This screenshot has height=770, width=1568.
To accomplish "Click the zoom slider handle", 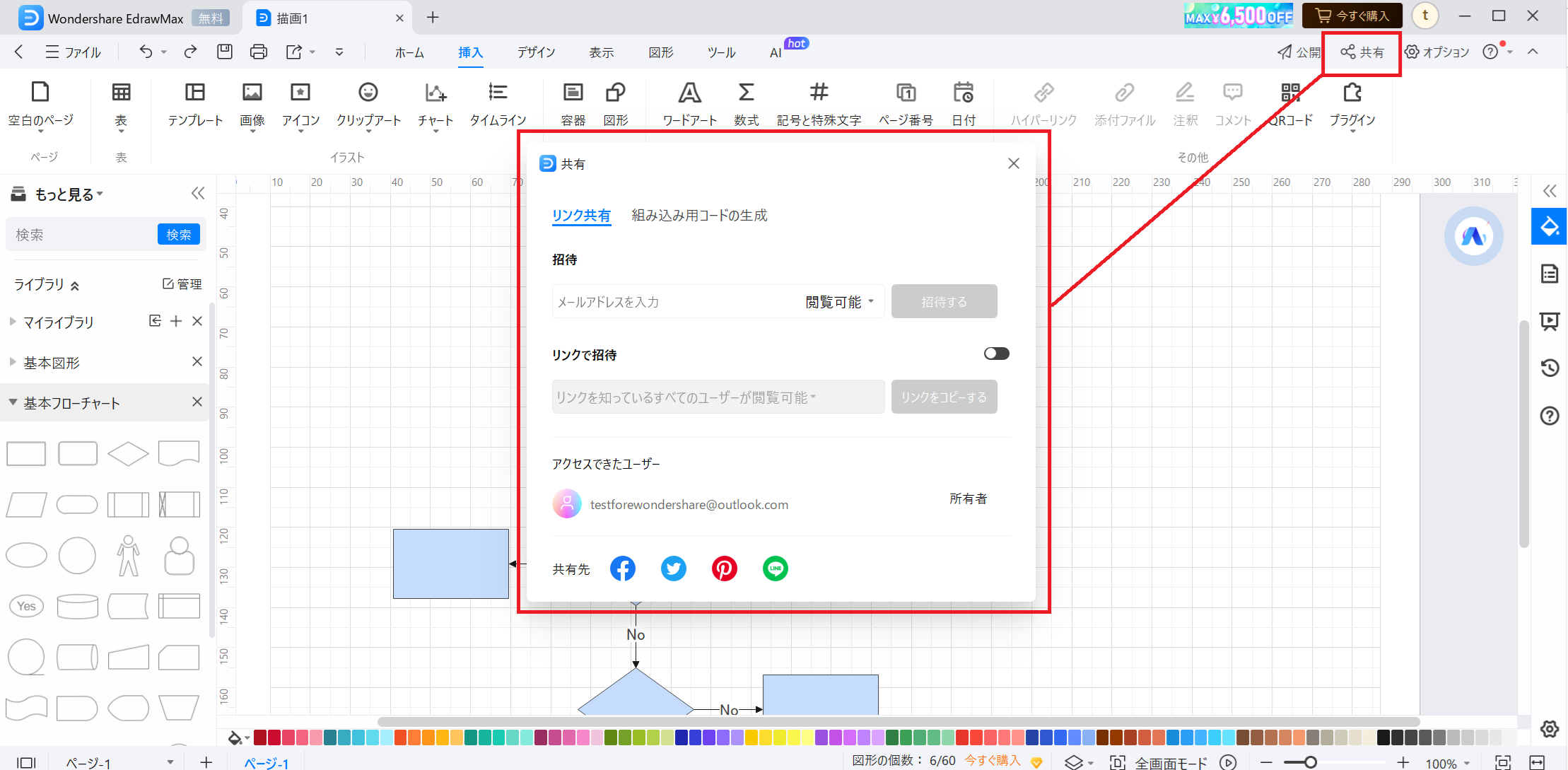I will coord(1310,762).
